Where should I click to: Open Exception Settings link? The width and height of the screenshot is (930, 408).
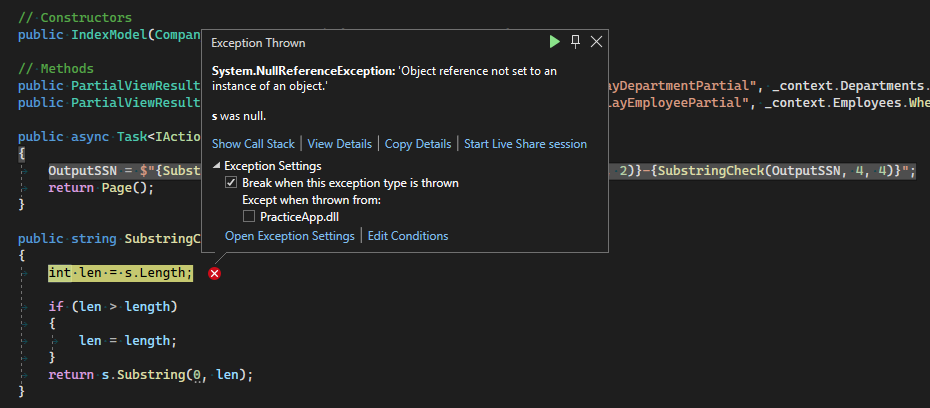289,236
